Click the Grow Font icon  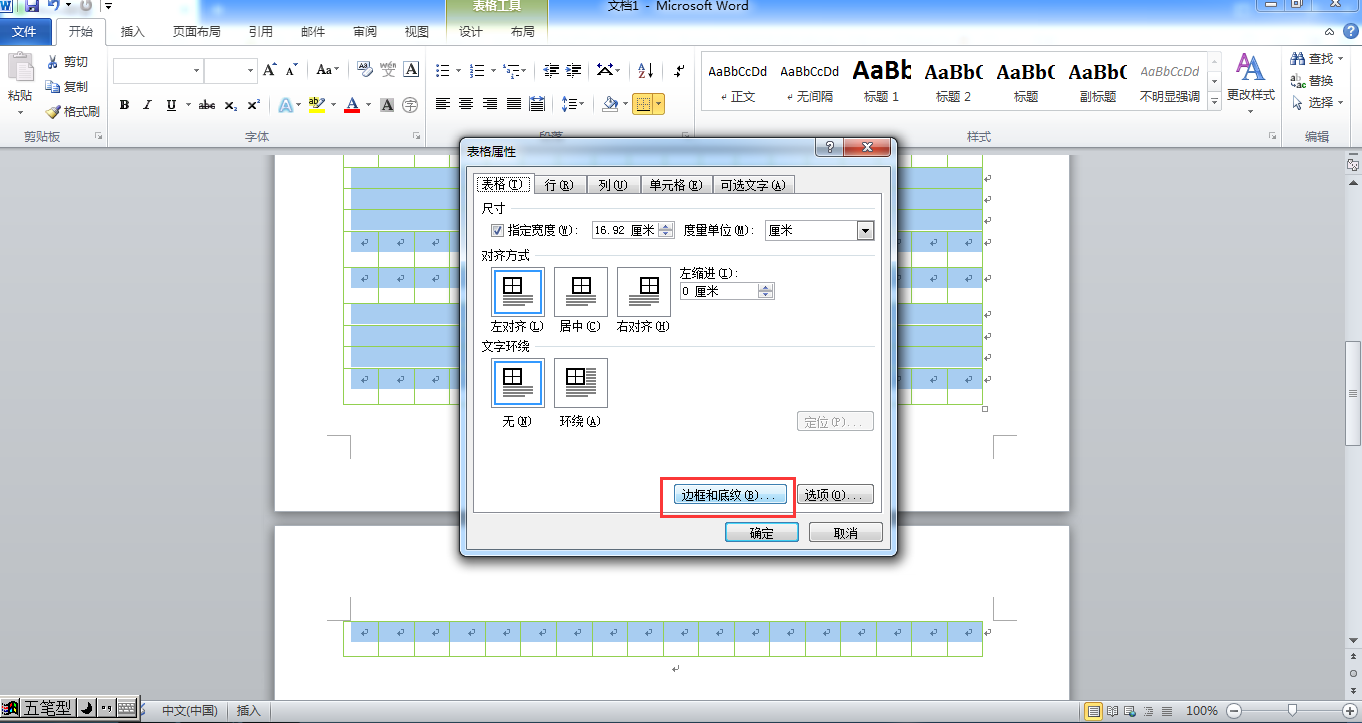(269, 70)
